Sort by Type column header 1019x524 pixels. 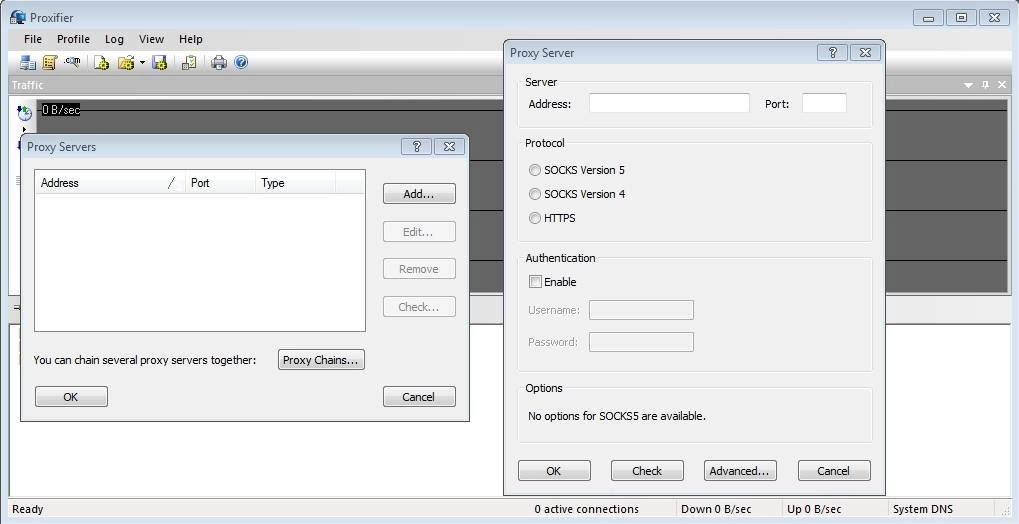[x=296, y=183]
